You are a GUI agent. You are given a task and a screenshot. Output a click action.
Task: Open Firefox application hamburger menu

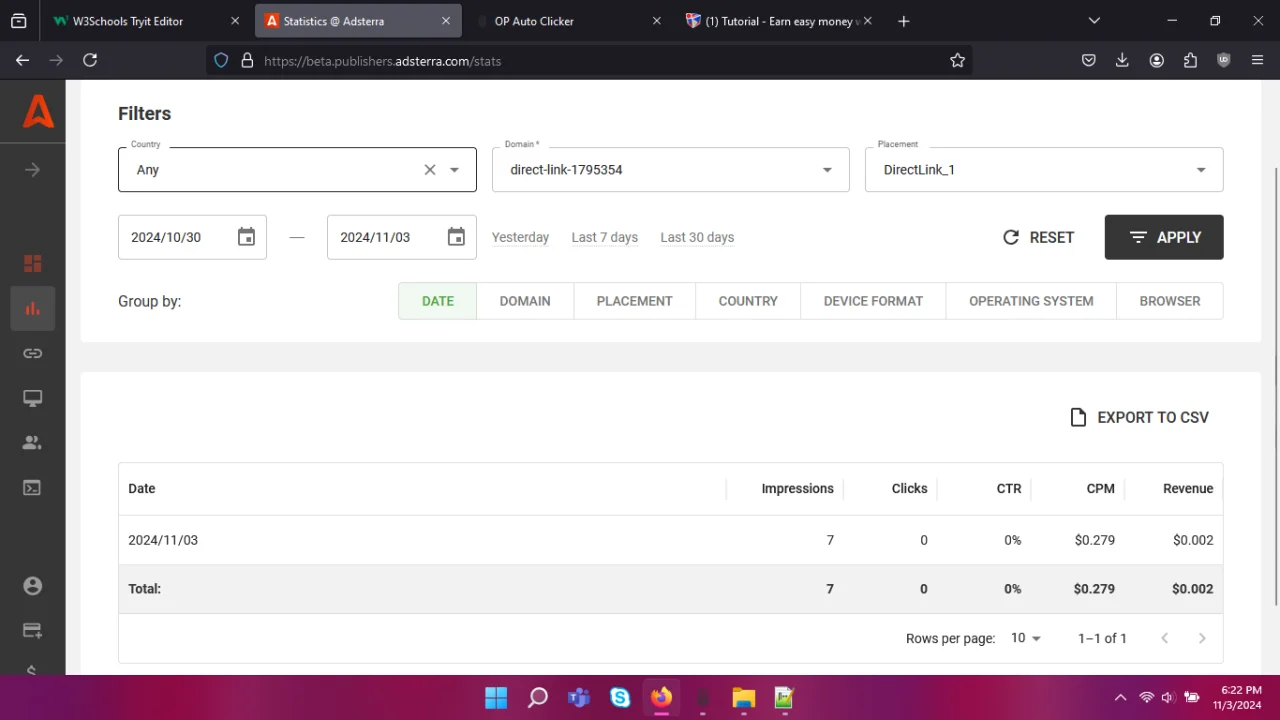(1257, 60)
